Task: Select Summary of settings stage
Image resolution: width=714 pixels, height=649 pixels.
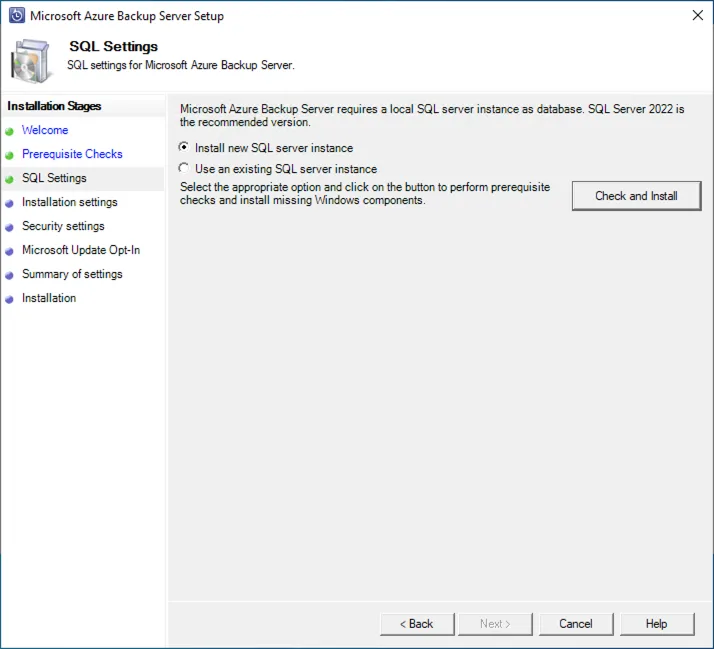Action: pos(72,274)
